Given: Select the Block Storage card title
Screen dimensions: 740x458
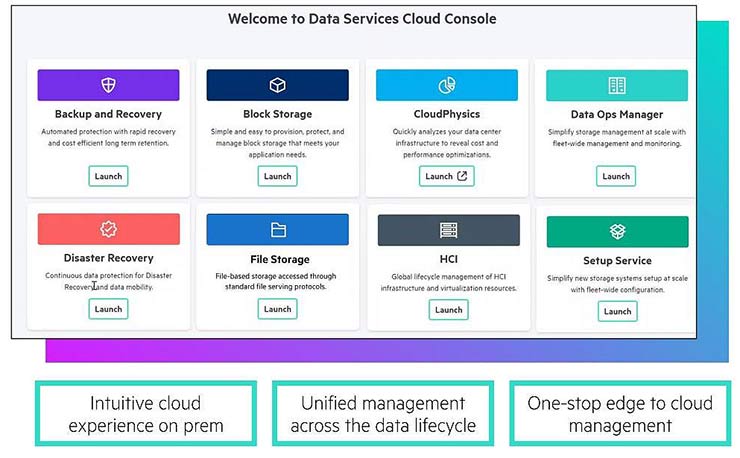Looking at the screenshot, I should [277, 114].
